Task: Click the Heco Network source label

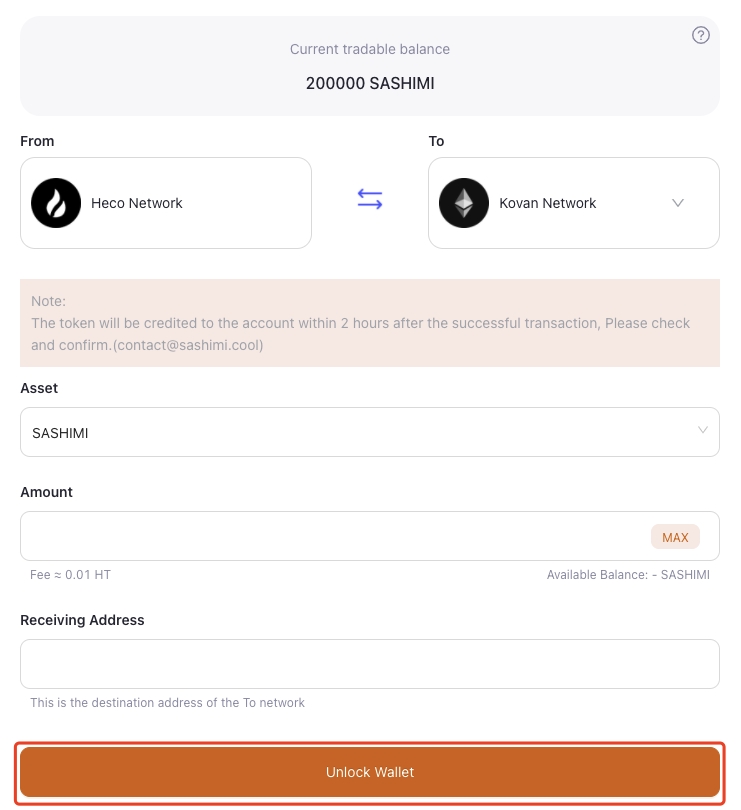Action: click(137, 203)
